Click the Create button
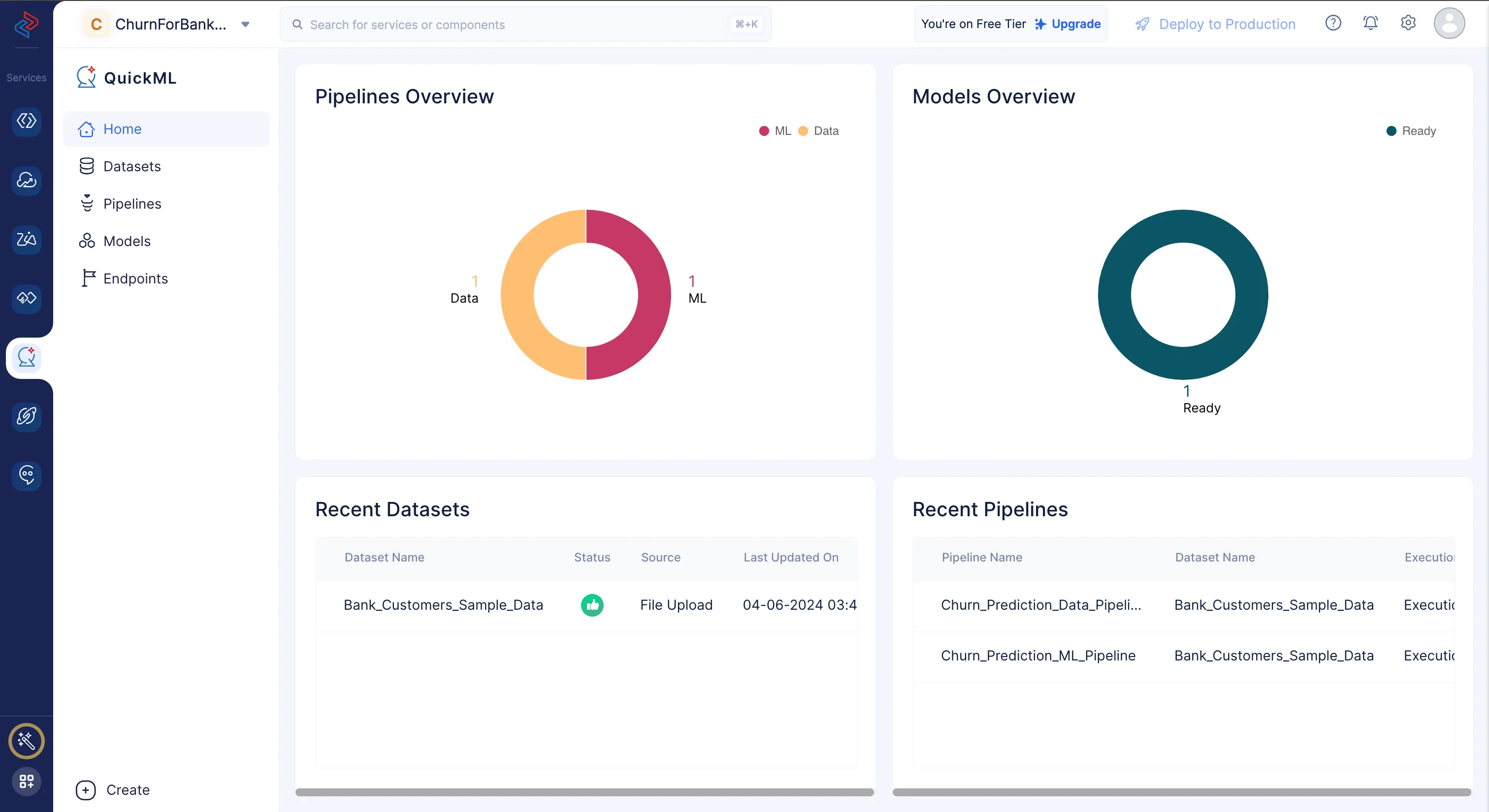 [x=113, y=789]
